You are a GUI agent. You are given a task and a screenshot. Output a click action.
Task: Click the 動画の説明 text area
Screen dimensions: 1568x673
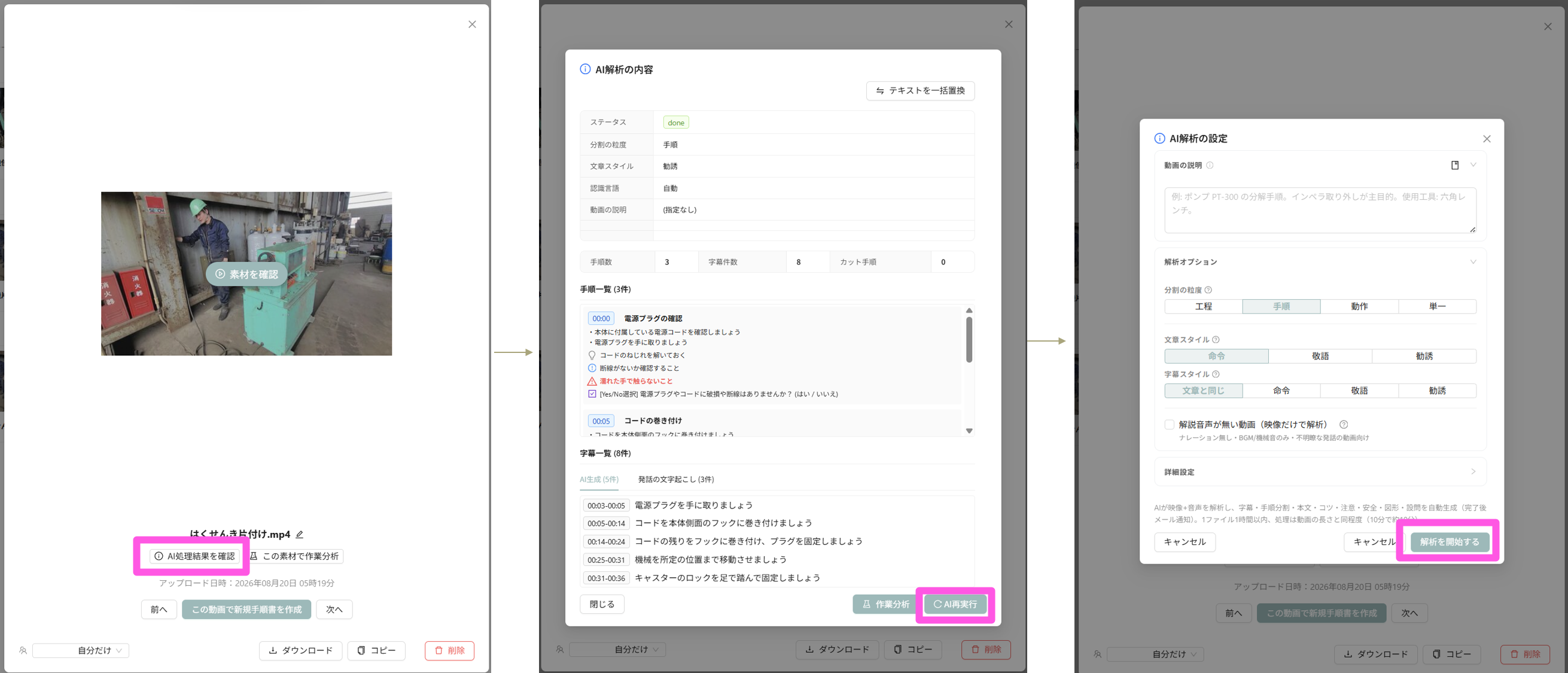[x=1320, y=210]
